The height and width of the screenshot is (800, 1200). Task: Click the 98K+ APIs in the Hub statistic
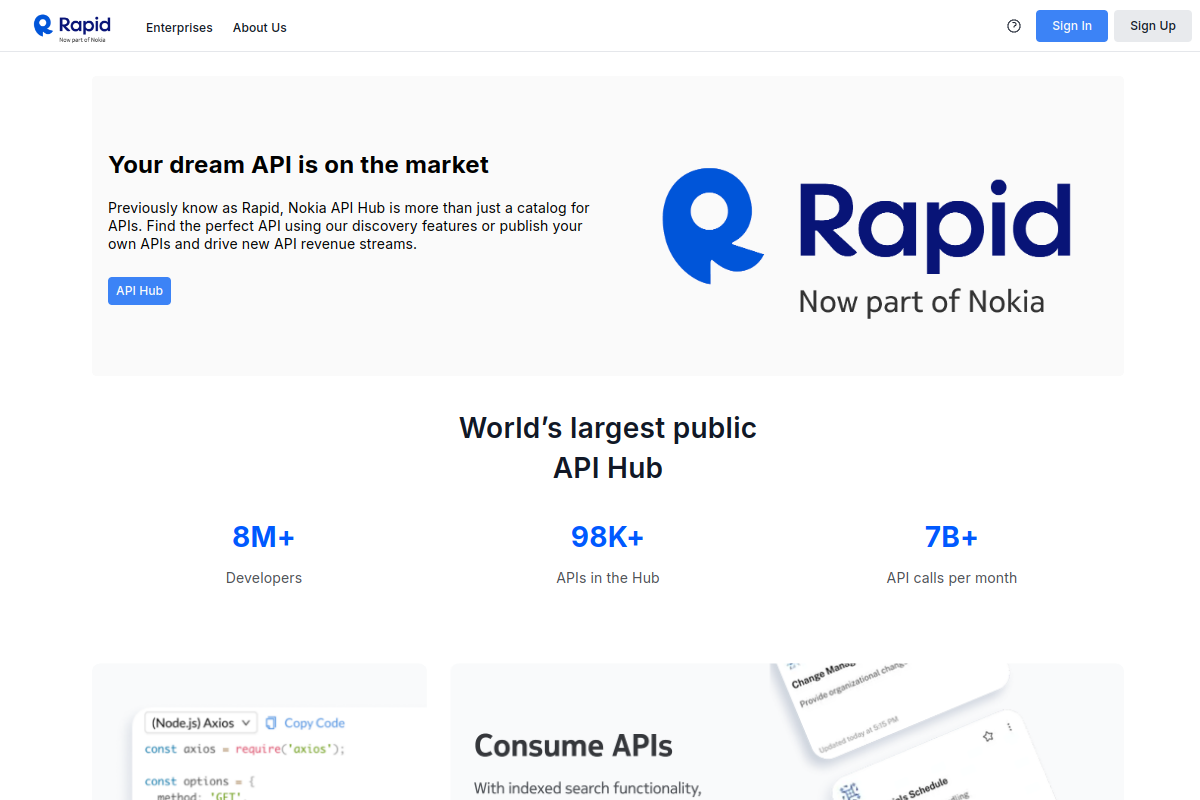(x=608, y=553)
